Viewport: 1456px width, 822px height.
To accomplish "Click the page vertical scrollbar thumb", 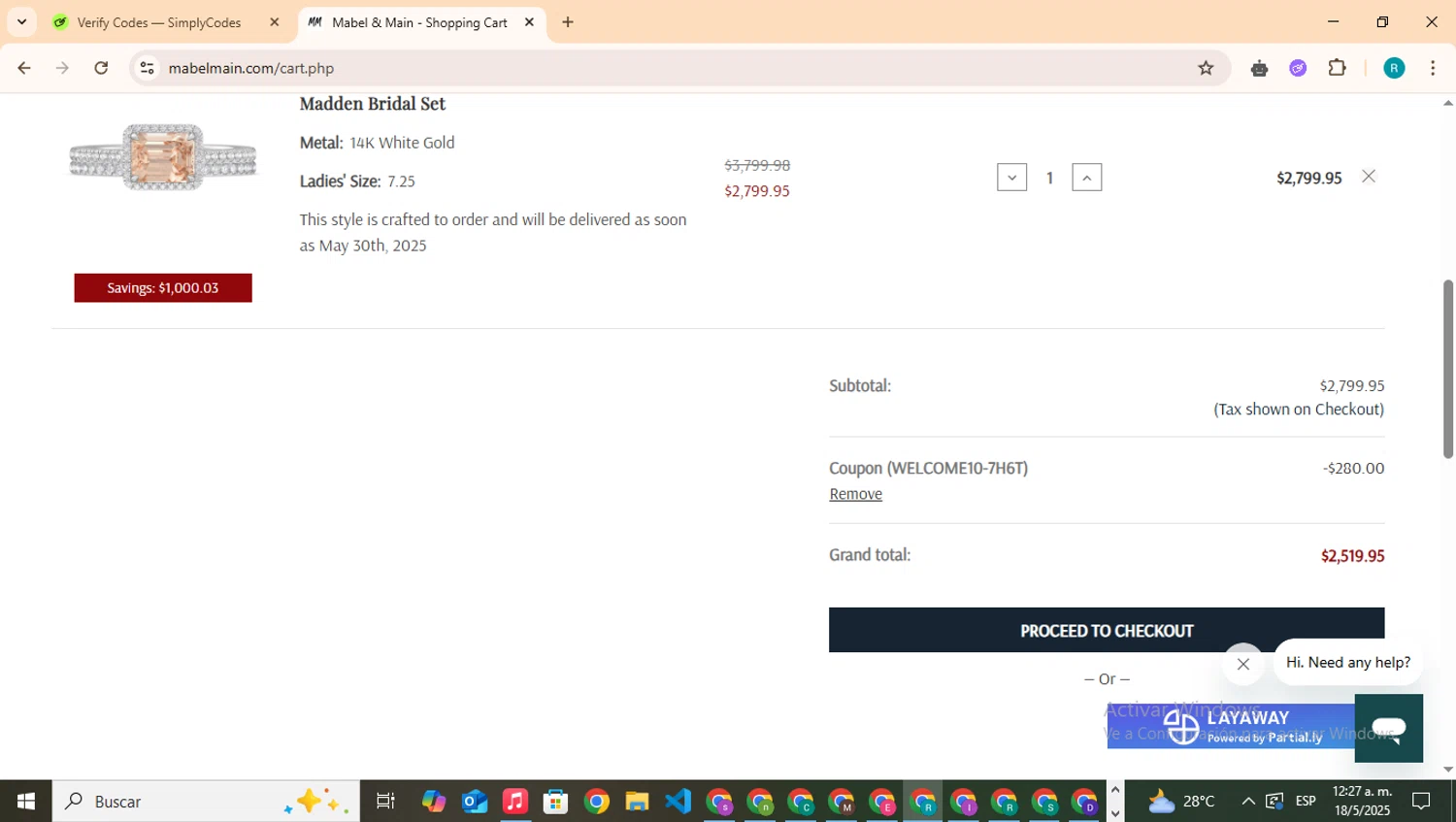I will [x=1447, y=369].
